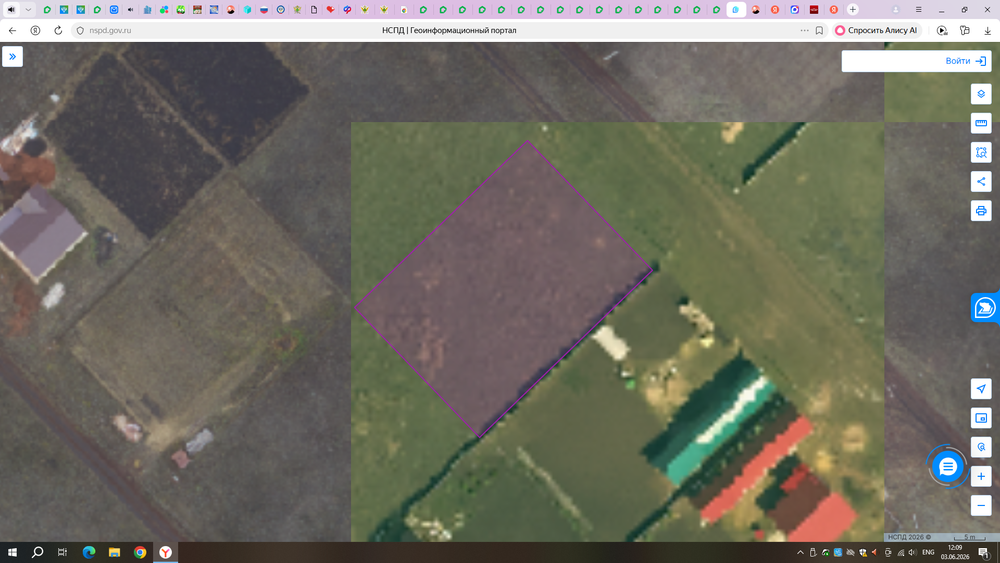Viewport: 1000px width, 563px height.
Task: Open the blue feedback side tab
Action: pos(985,308)
